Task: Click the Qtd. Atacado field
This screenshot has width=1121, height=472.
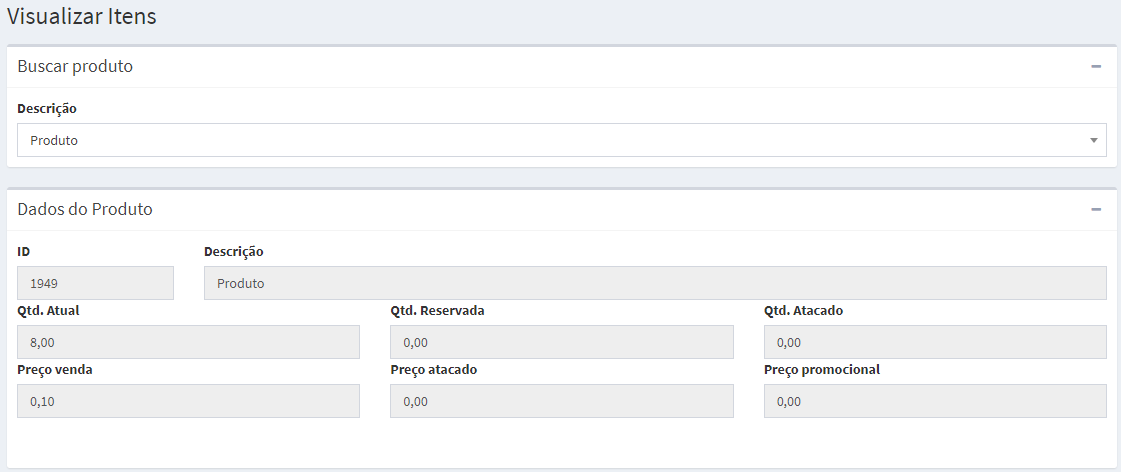Action: point(934,342)
